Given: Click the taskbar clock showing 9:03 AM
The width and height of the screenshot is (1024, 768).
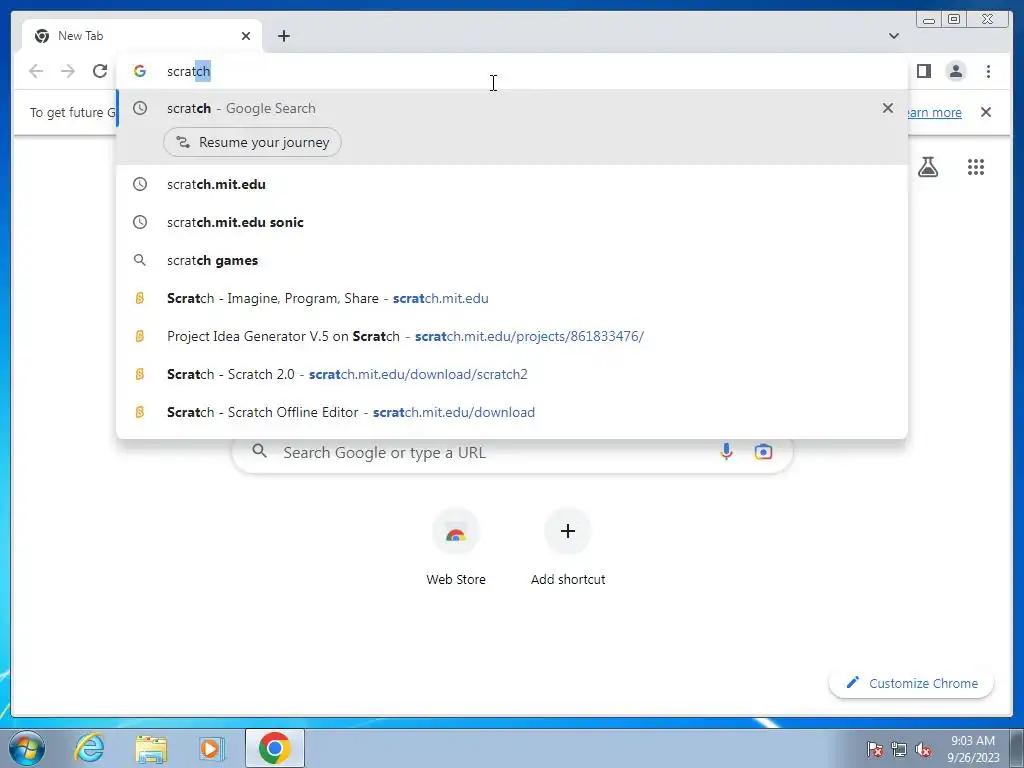Looking at the screenshot, I should pos(973,749).
